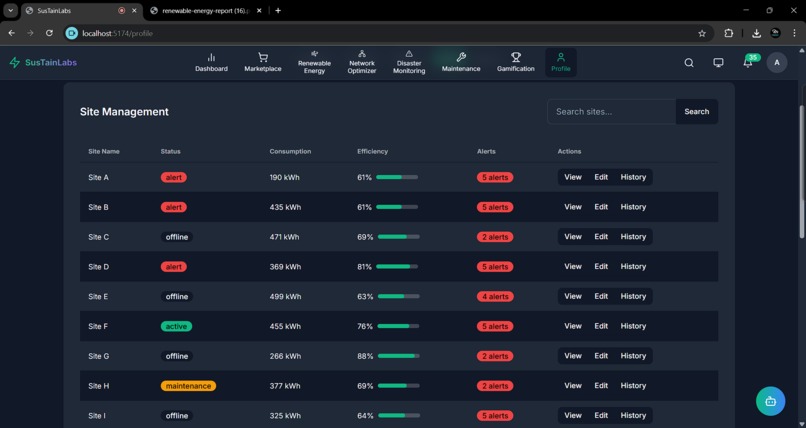Screen dimensions: 806x428
Task: Click the 499 kWh consumption value
Action: (285, 296)
